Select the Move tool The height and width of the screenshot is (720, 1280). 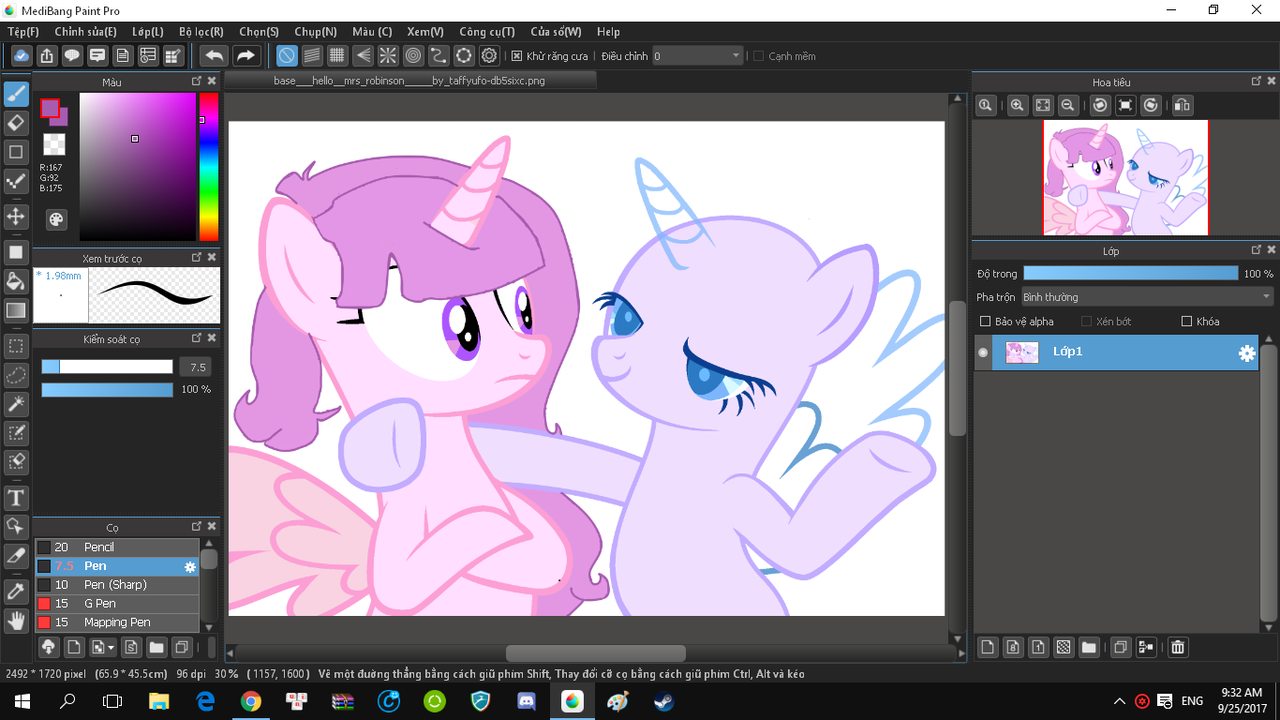click(x=16, y=216)
